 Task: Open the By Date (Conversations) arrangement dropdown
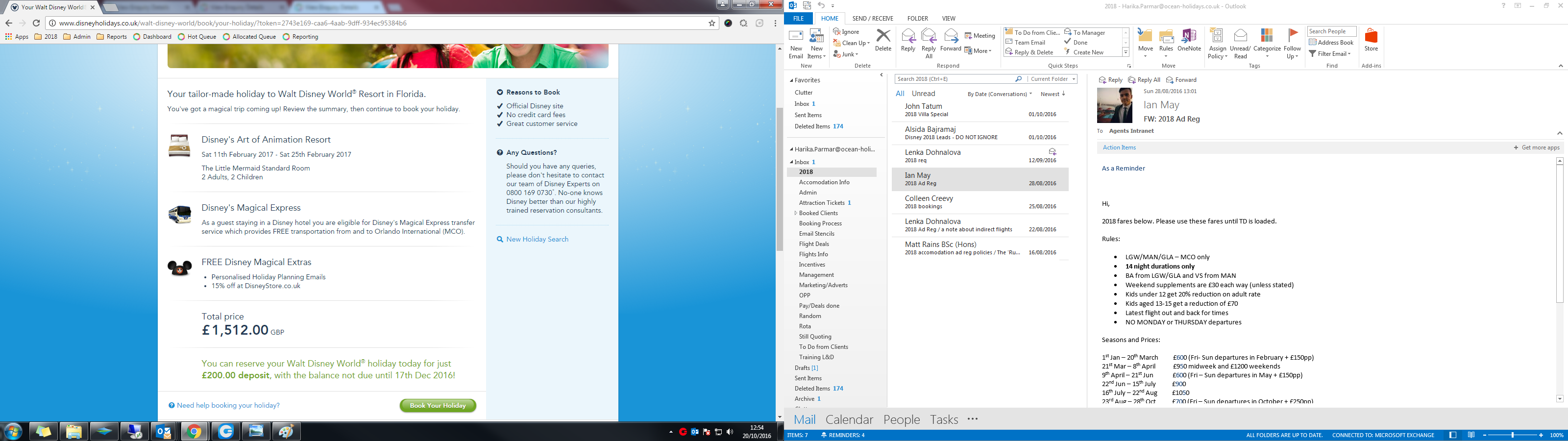tap(1000, 94)
